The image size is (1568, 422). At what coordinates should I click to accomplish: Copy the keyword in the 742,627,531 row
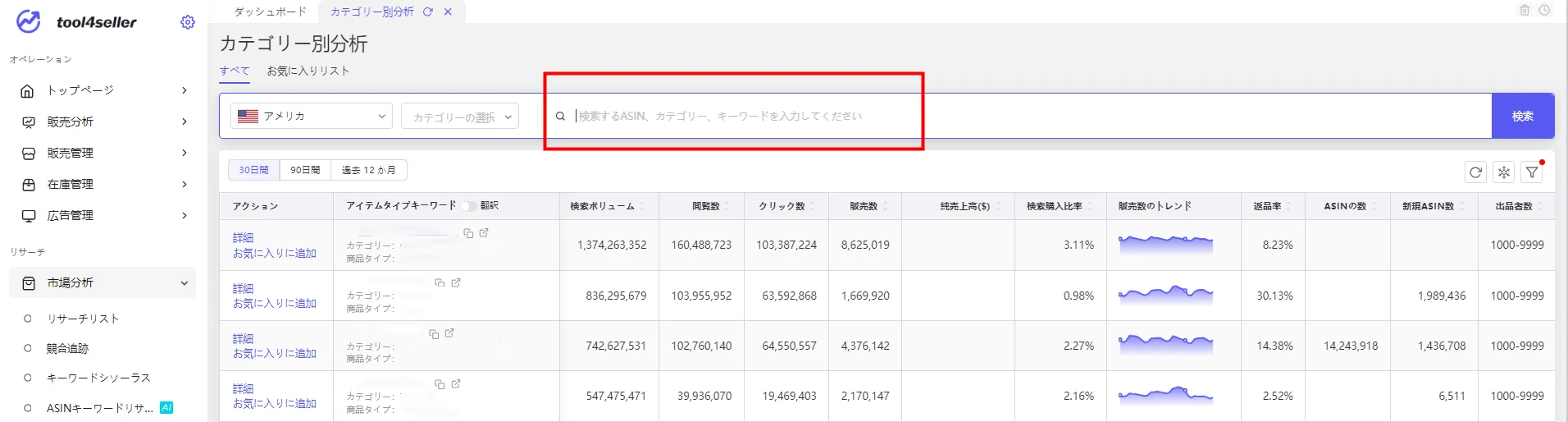pyautogui.click(x=434, y=334)
